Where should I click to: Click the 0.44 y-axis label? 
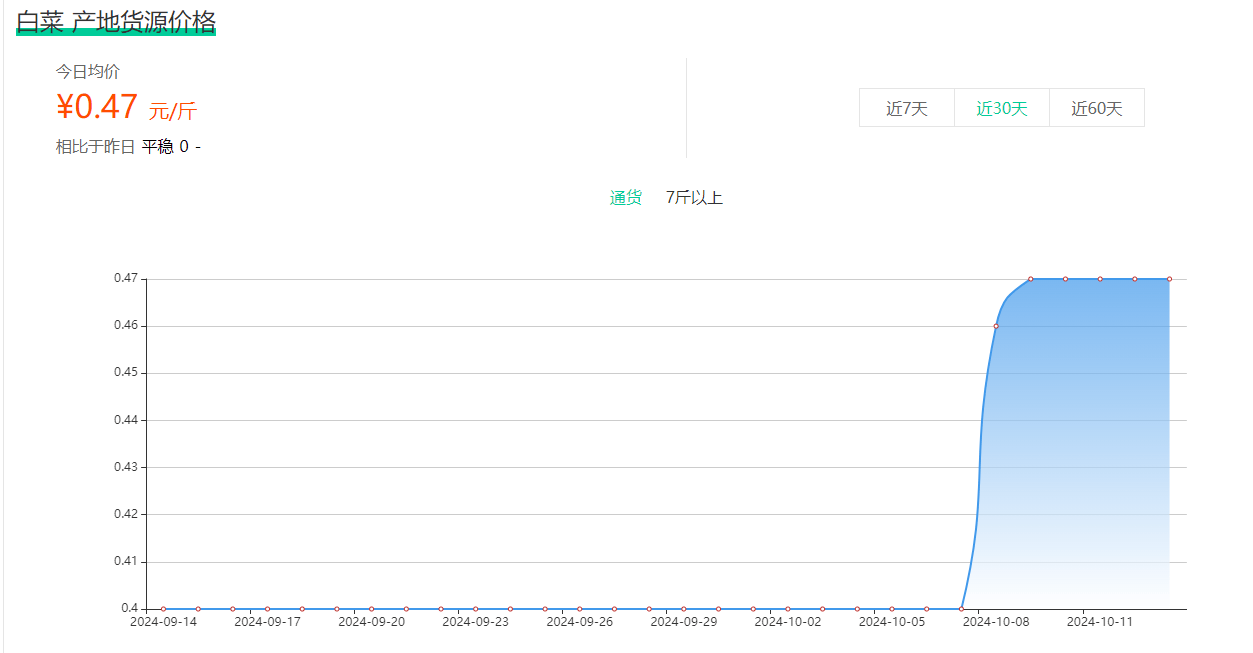pos(126,420)
